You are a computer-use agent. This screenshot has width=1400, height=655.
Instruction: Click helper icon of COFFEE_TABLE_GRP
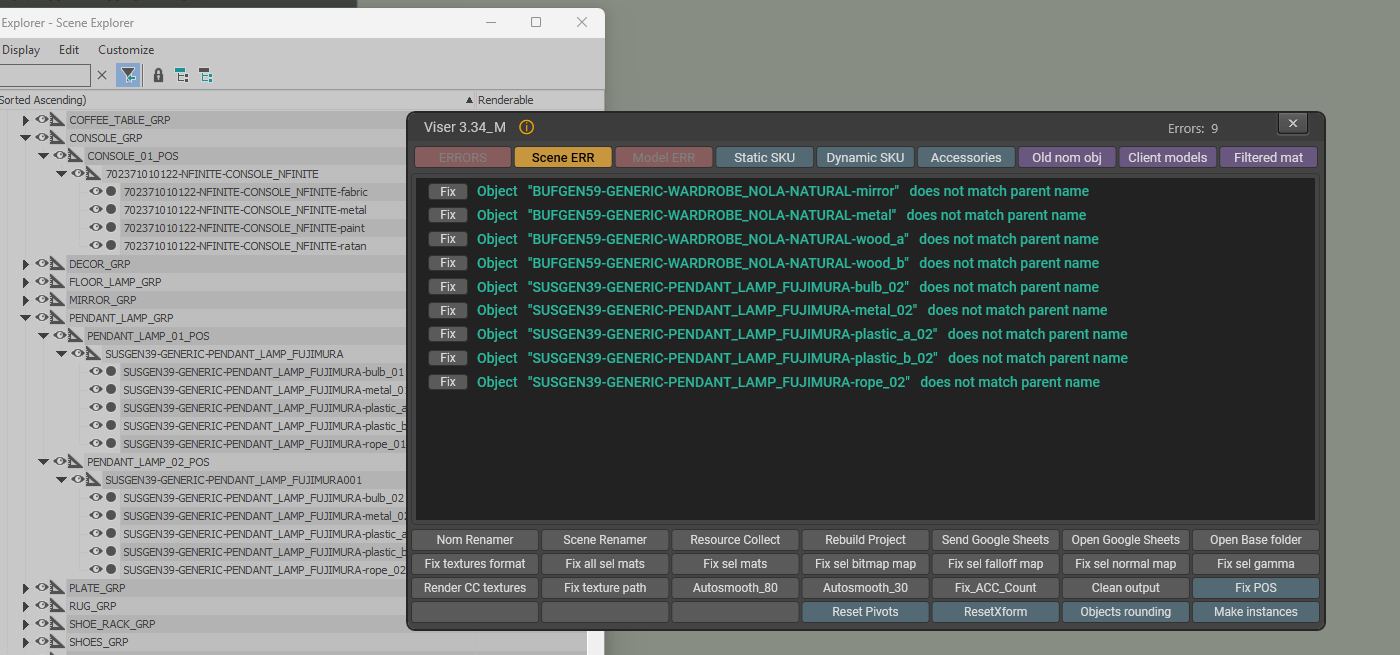point(58,120)
